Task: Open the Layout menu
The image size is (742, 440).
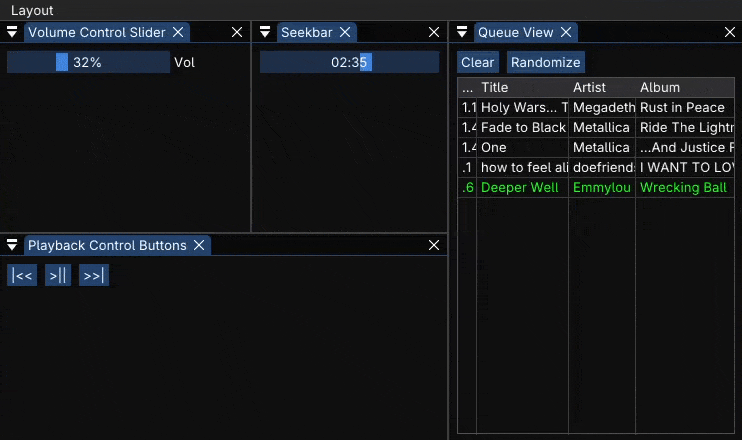Action: click(x=32, y=10)
